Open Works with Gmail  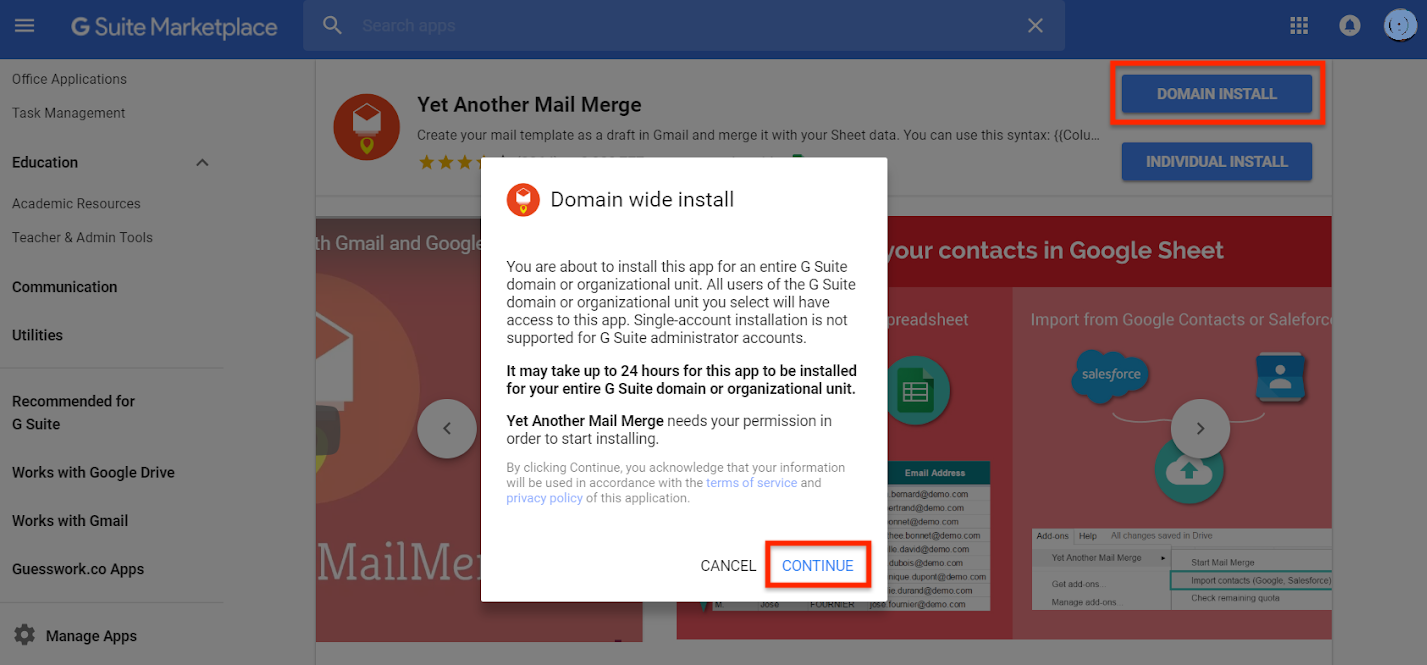[x=70, y=520]
